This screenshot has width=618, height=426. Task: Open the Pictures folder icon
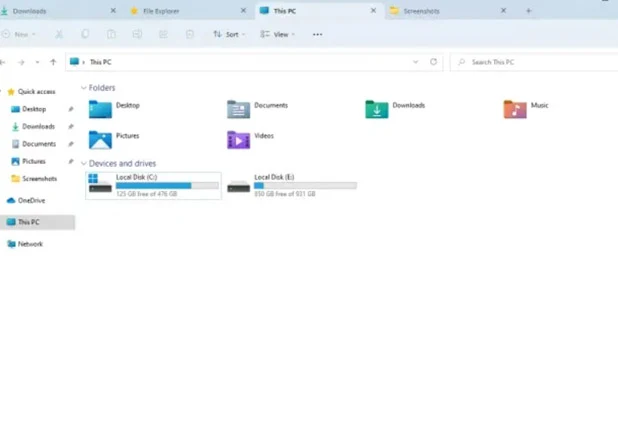[x=100, y=140]
